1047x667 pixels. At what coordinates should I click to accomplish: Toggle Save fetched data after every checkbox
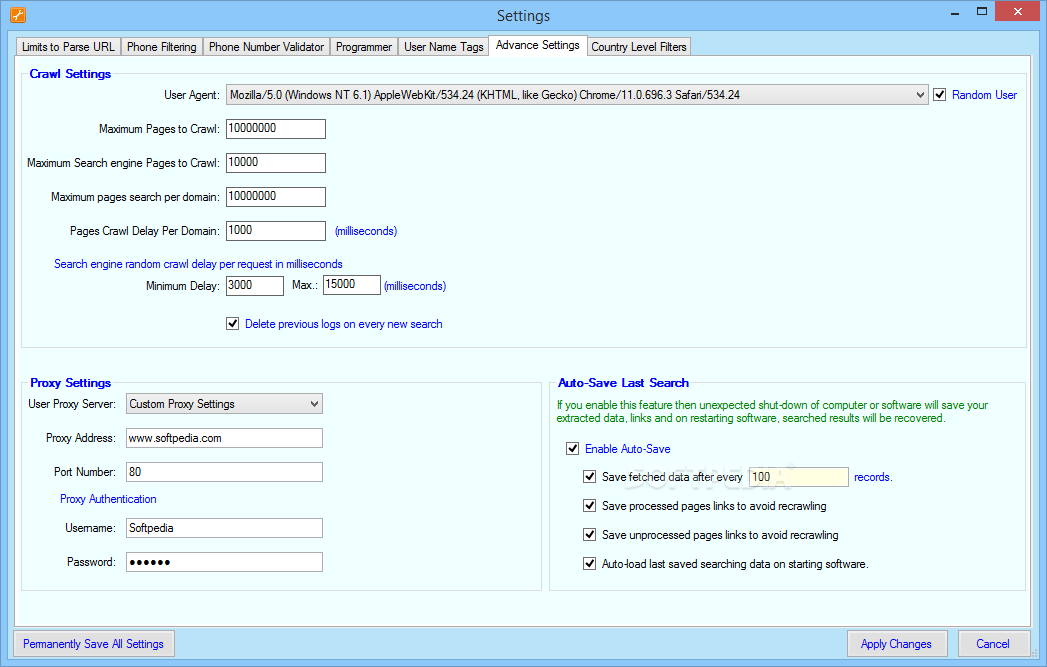coord(590,477)
